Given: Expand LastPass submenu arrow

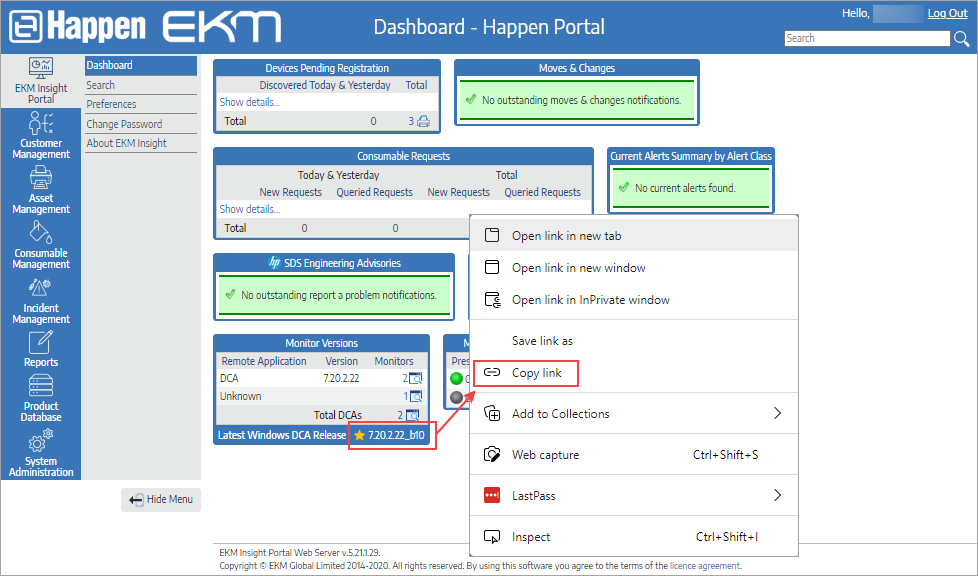Looking at the screenshot, I should click(777, 495).
